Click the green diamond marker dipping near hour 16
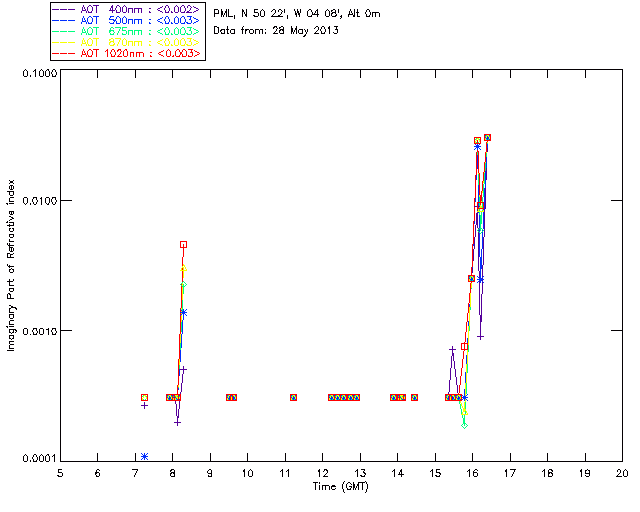Image resolution: width=640 pixels, height=512 pixels. click(x=464, y=425)
